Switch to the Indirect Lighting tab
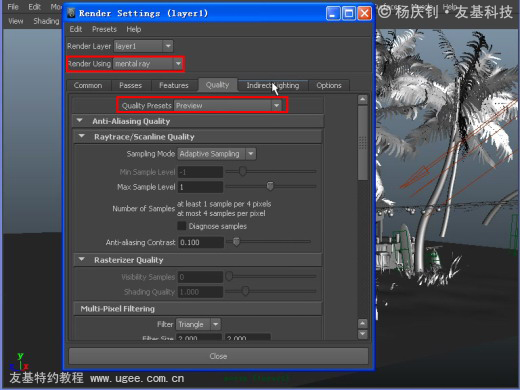Image resolution: width=520 pixels, height=390 pixels. (x=273, y=85)
